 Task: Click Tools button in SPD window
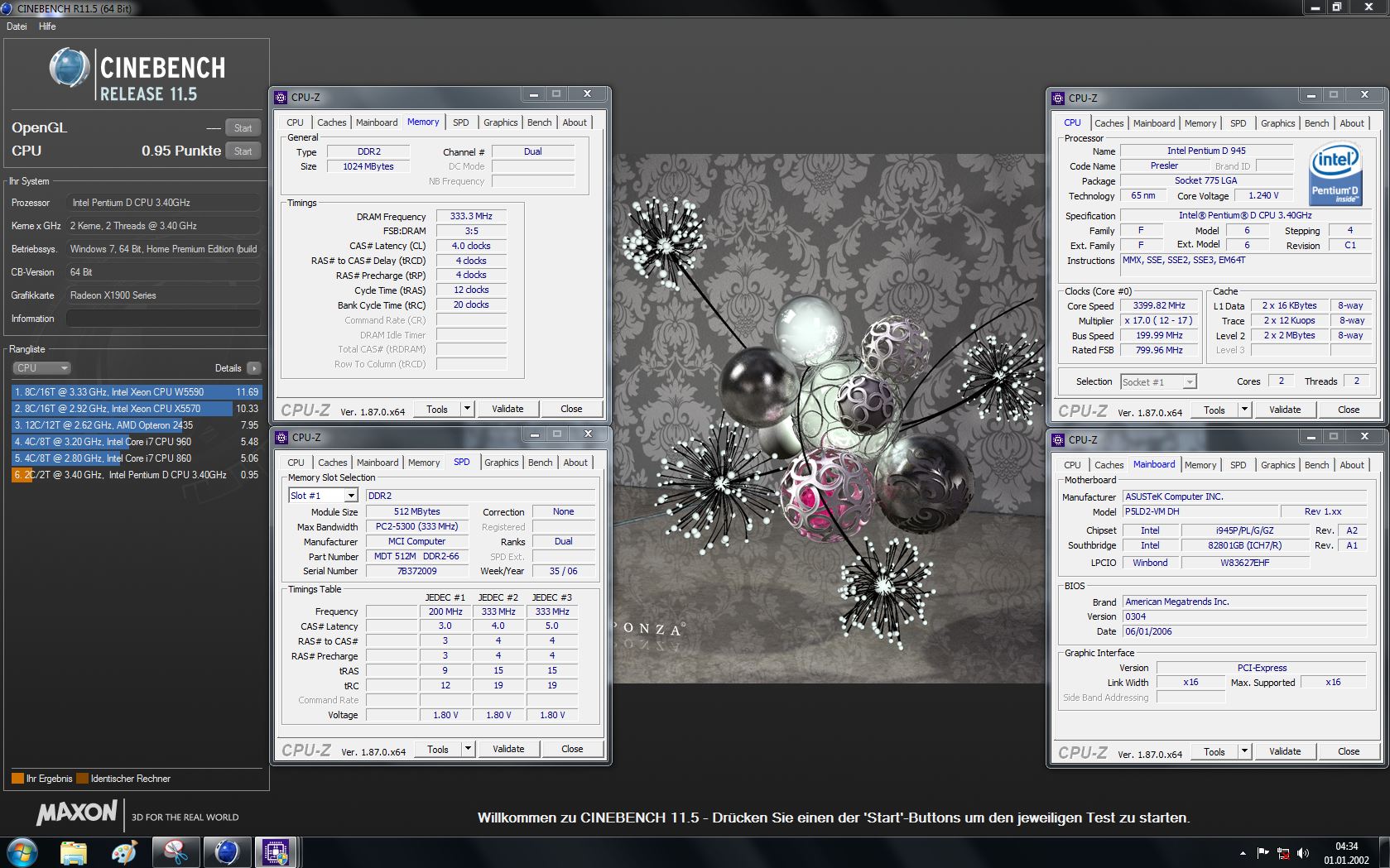coord(438,749)
